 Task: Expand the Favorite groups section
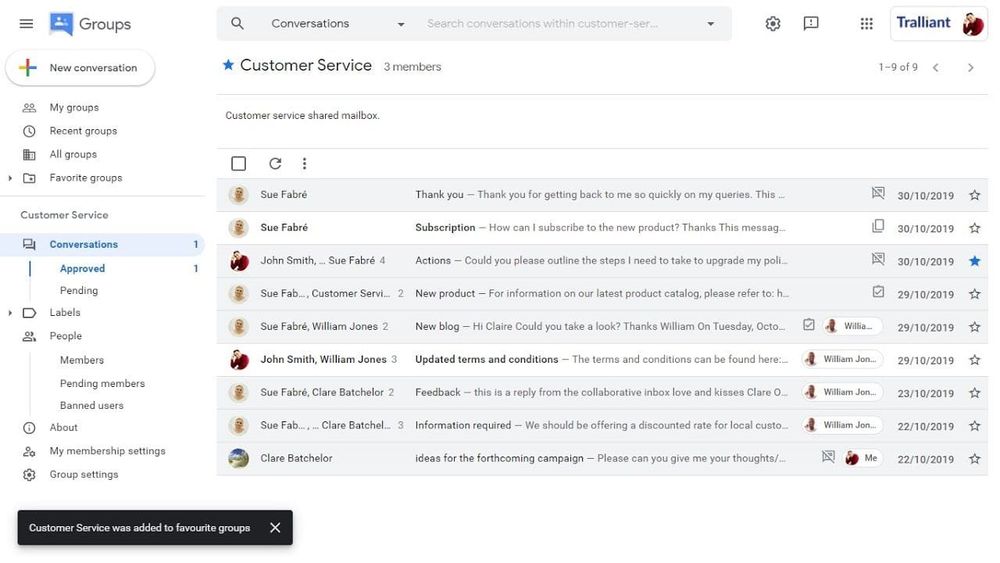(x=10, y=178)
